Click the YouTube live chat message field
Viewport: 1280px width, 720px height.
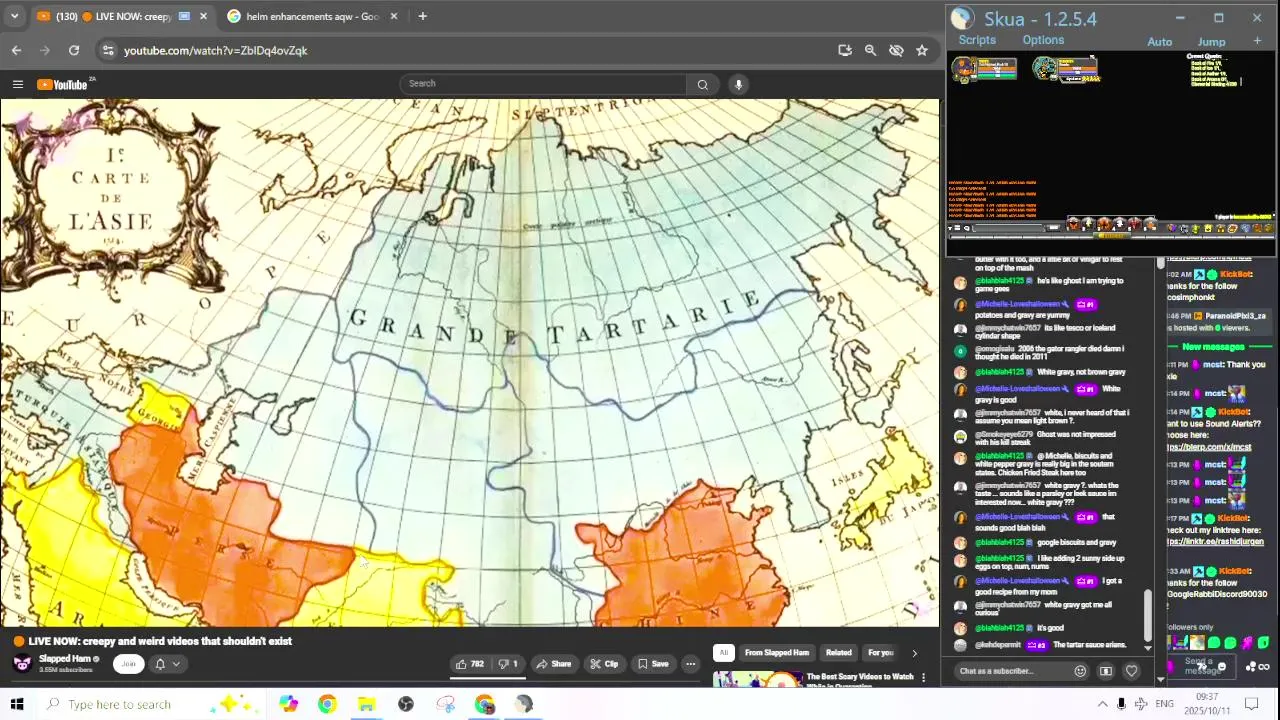(1012, 671)
